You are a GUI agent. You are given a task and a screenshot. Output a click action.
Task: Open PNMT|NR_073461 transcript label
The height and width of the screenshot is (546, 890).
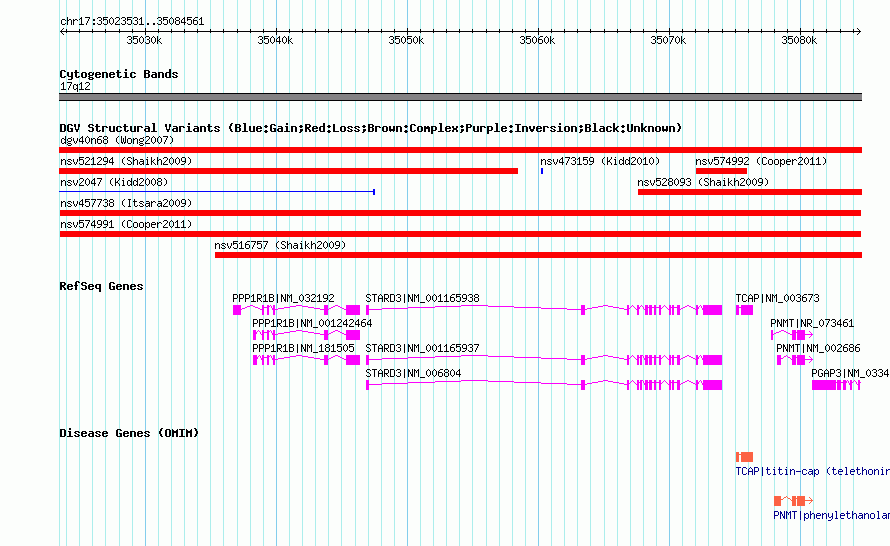coord(812,323)
